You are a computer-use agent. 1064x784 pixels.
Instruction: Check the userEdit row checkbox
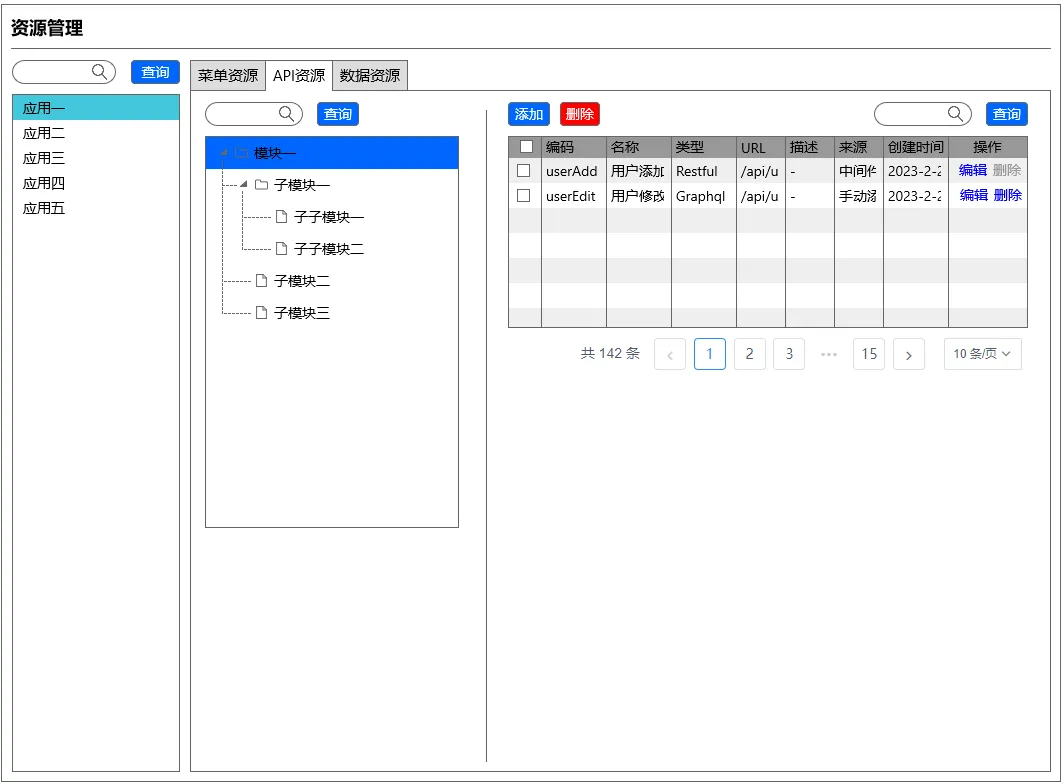(523, 195)
